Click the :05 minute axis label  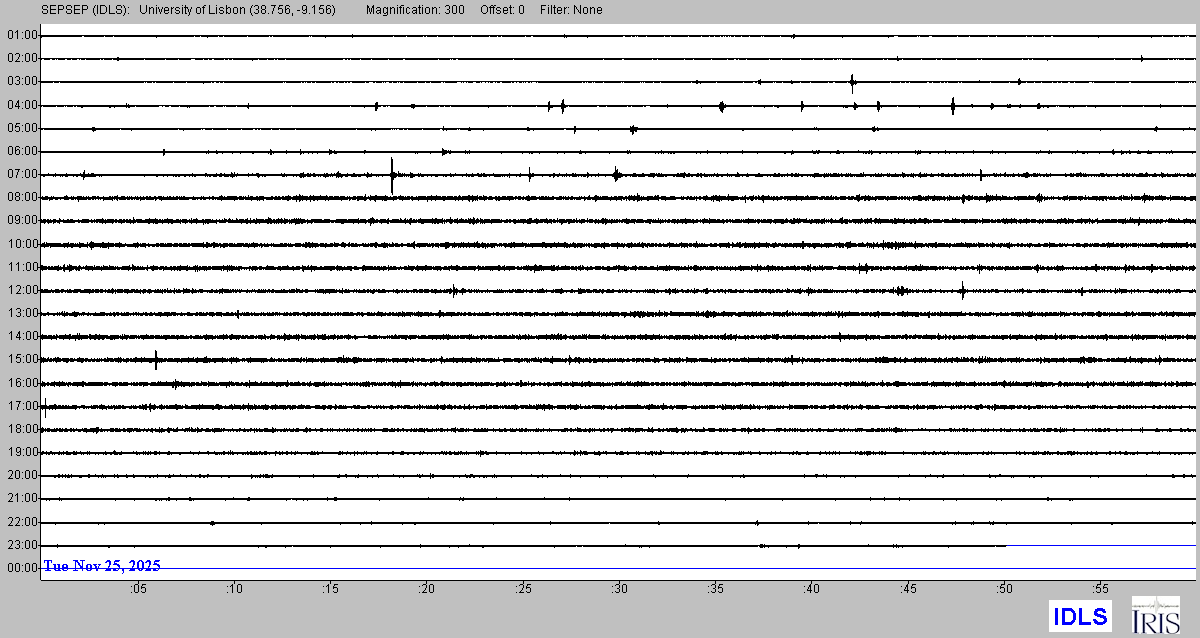pos(138,588)
